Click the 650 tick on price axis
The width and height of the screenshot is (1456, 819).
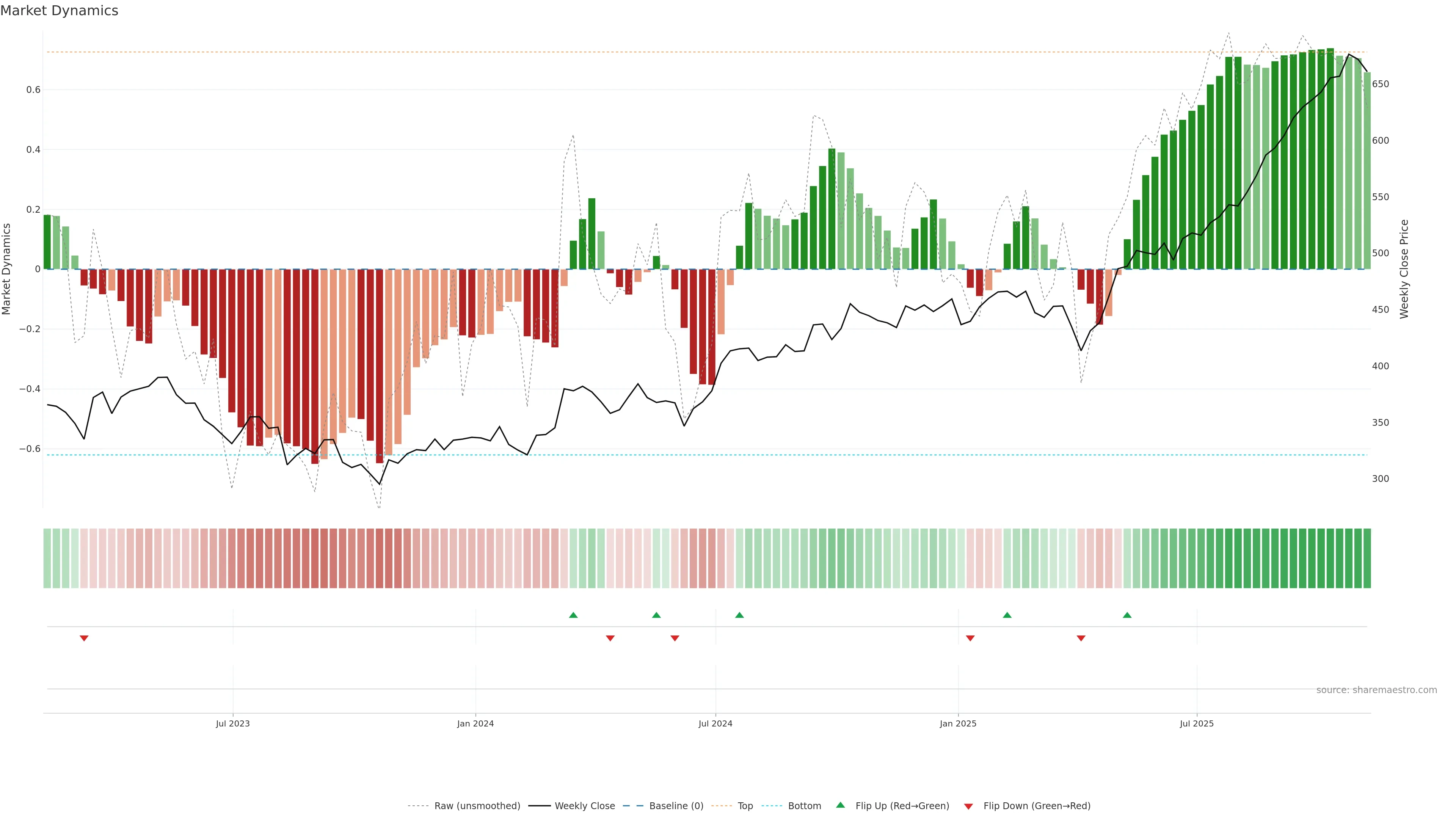[x=1380, y=84]
